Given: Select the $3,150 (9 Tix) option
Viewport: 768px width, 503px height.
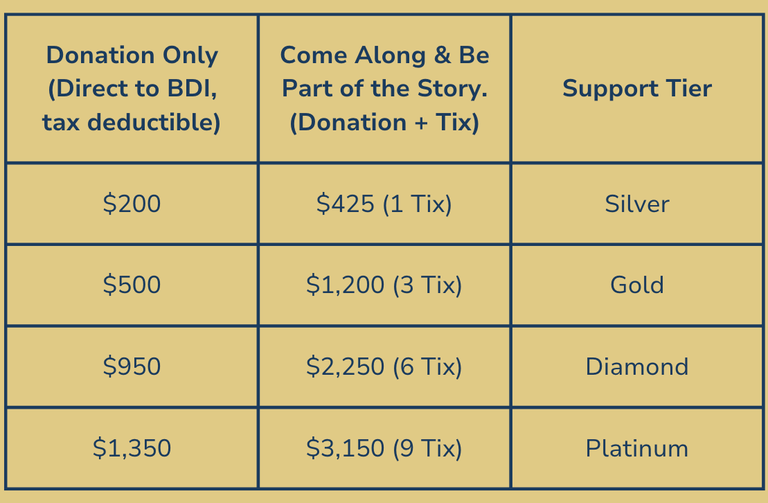Looking at the screenshot, I should pos(384,448).
